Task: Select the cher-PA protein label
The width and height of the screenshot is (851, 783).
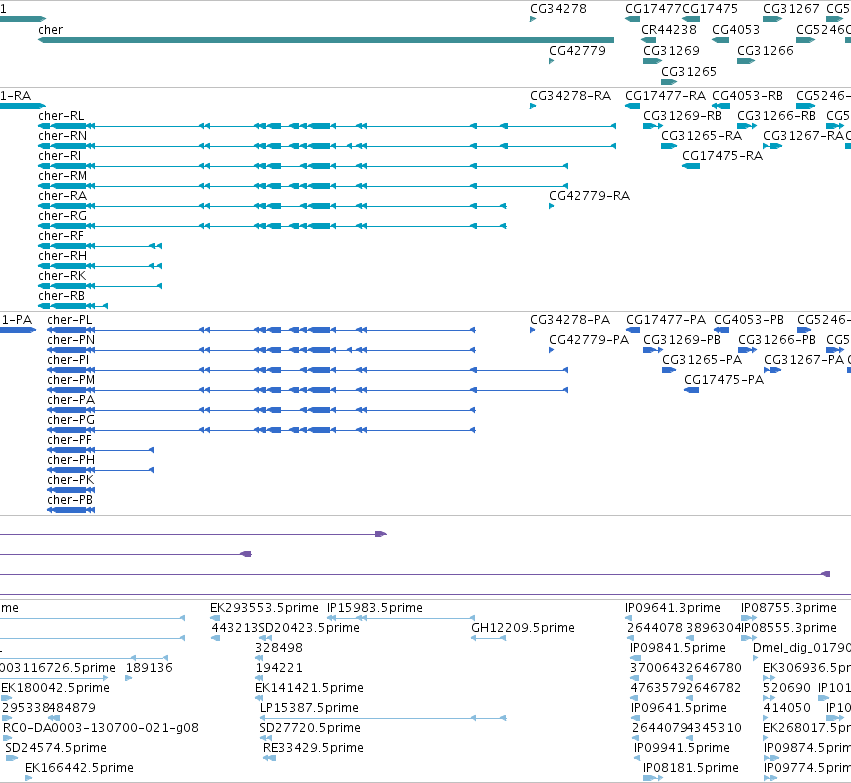Action: (x=71, y=400)
